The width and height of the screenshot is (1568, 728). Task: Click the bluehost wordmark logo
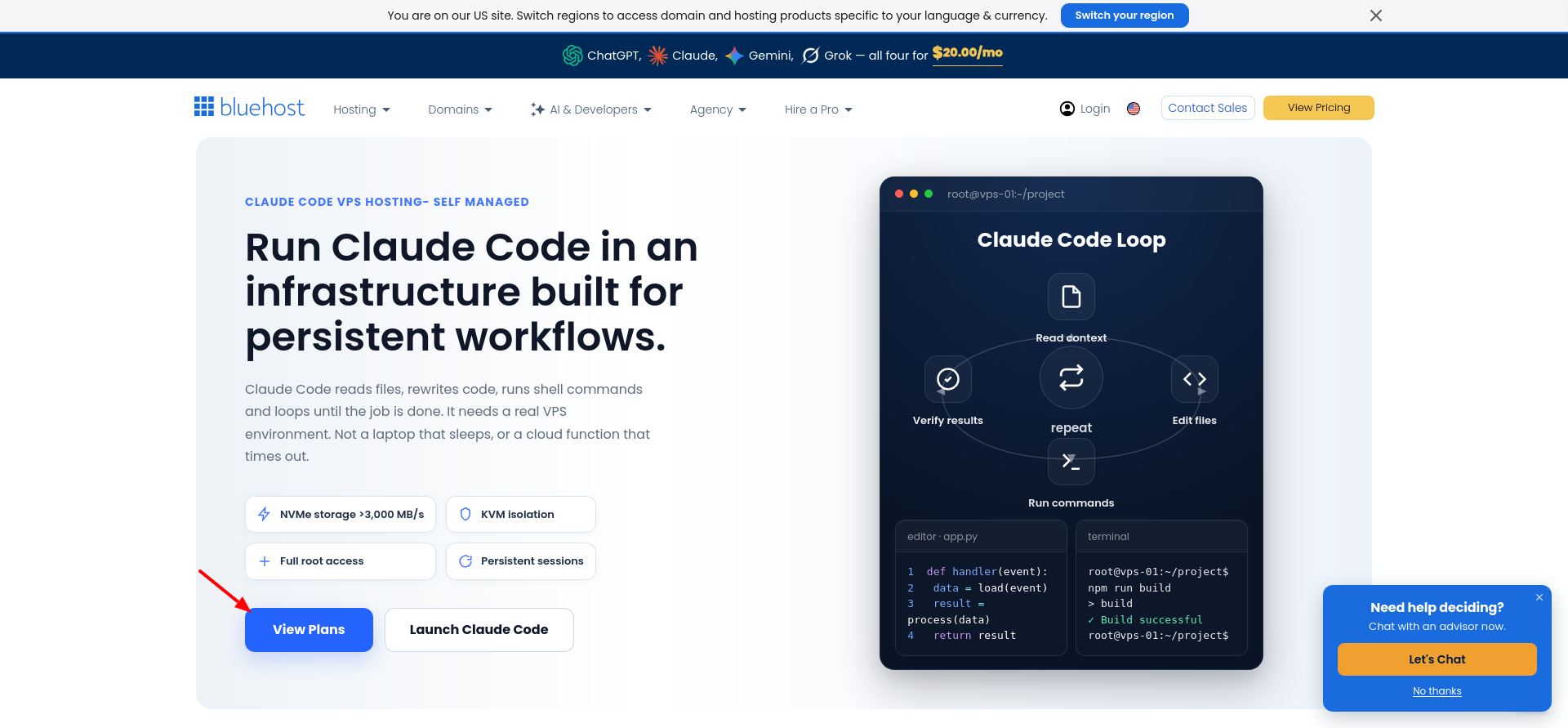(x=262, y=107)
